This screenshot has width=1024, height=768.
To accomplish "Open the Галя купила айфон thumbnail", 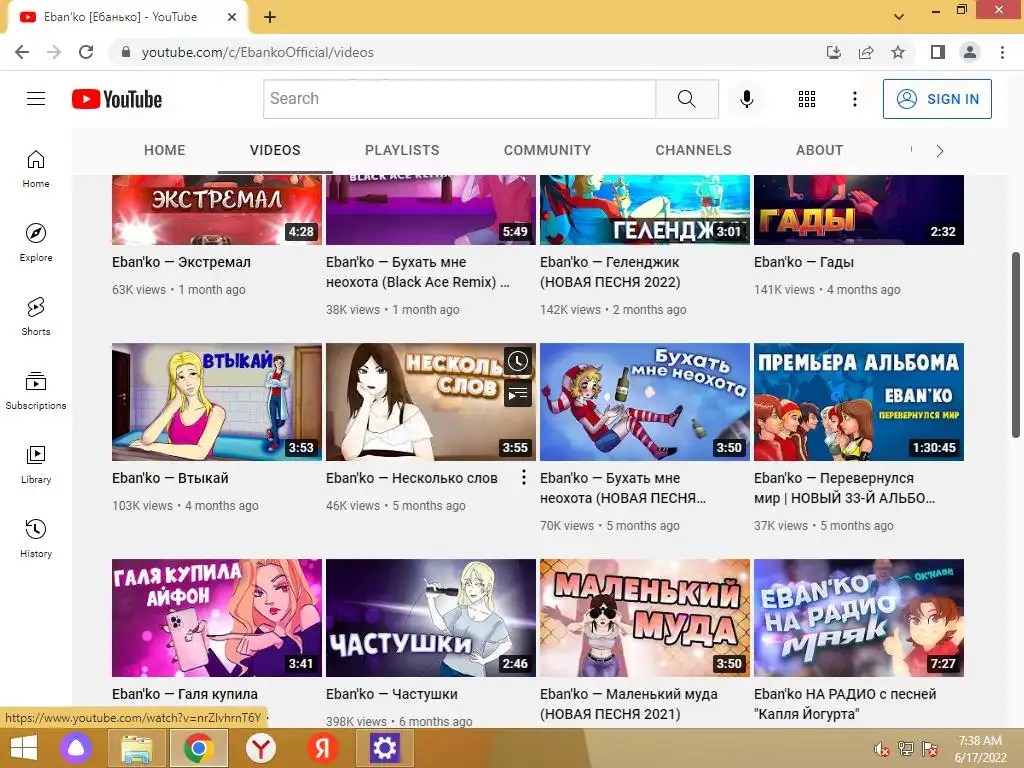I will pos(217,618).
